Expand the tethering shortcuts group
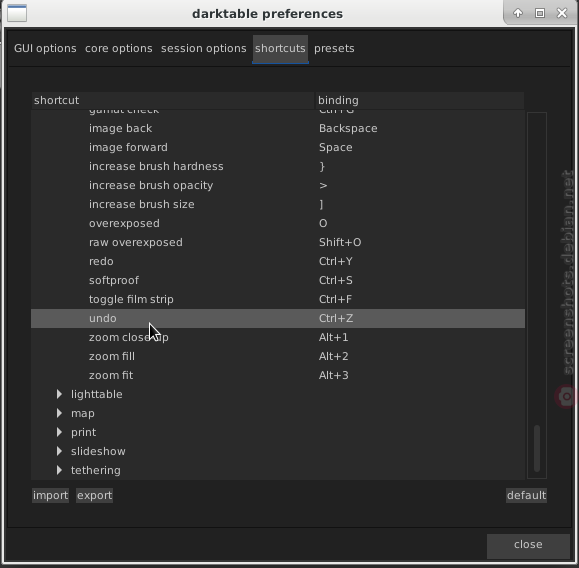This screenshot has width=579, height=568. (x=59, y=470)
